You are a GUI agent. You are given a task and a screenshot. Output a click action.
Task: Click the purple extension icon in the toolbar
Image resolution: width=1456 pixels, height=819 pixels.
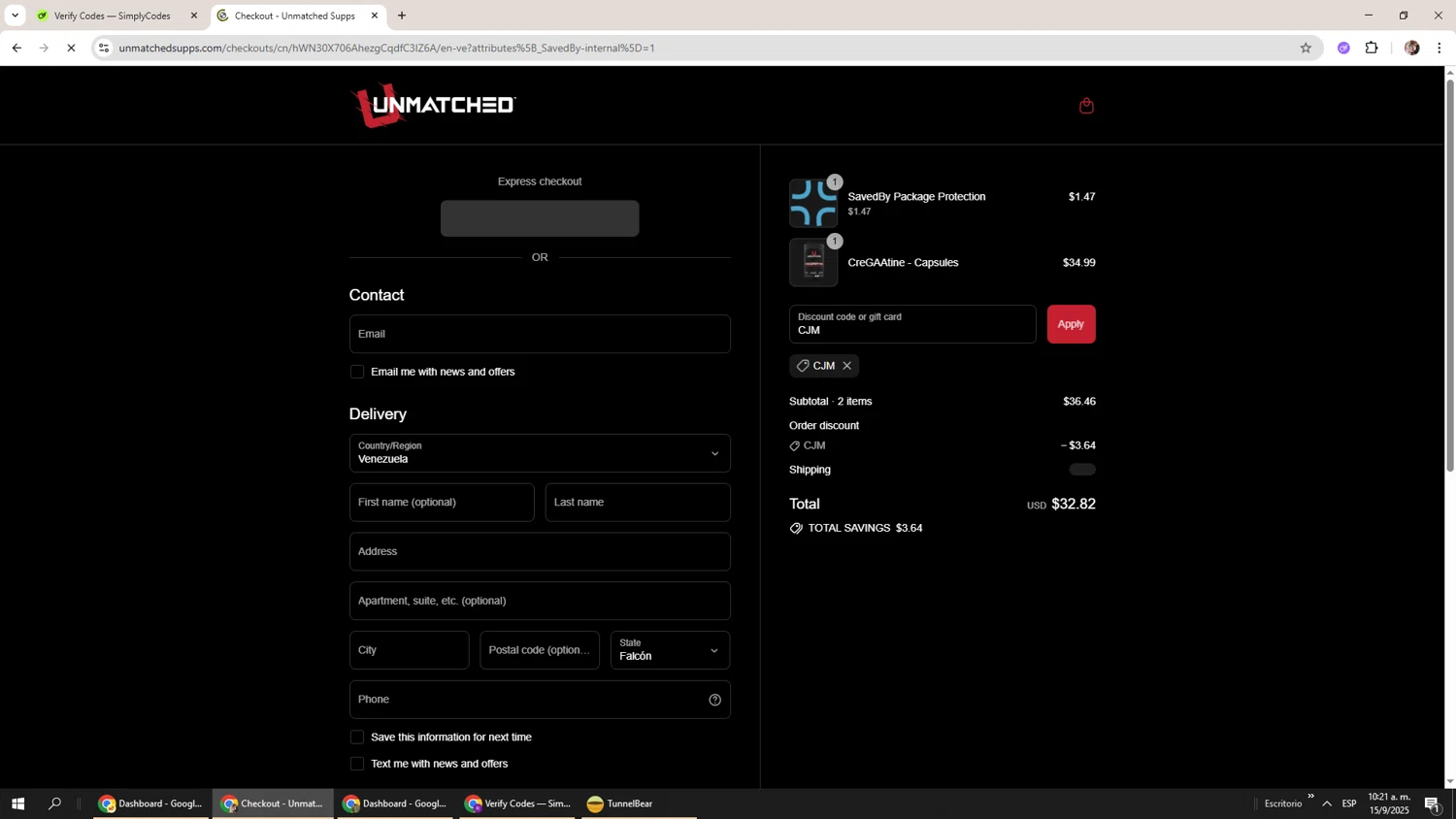point(1343,48)
